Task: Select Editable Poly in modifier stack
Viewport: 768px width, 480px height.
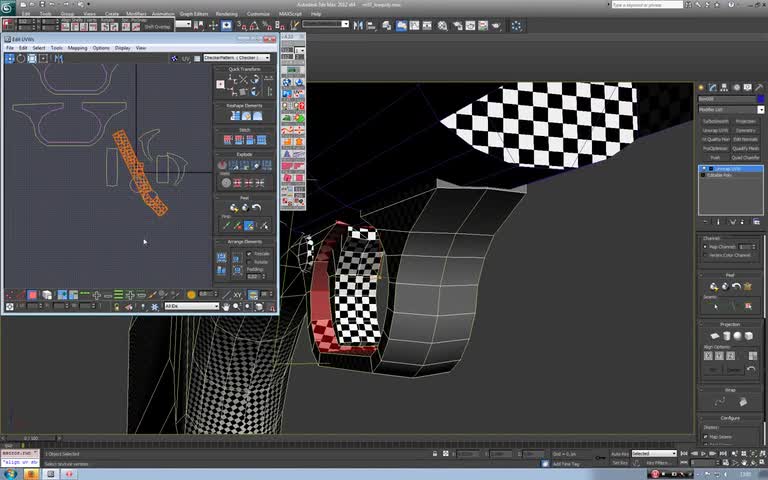Action: coord(721,175)
